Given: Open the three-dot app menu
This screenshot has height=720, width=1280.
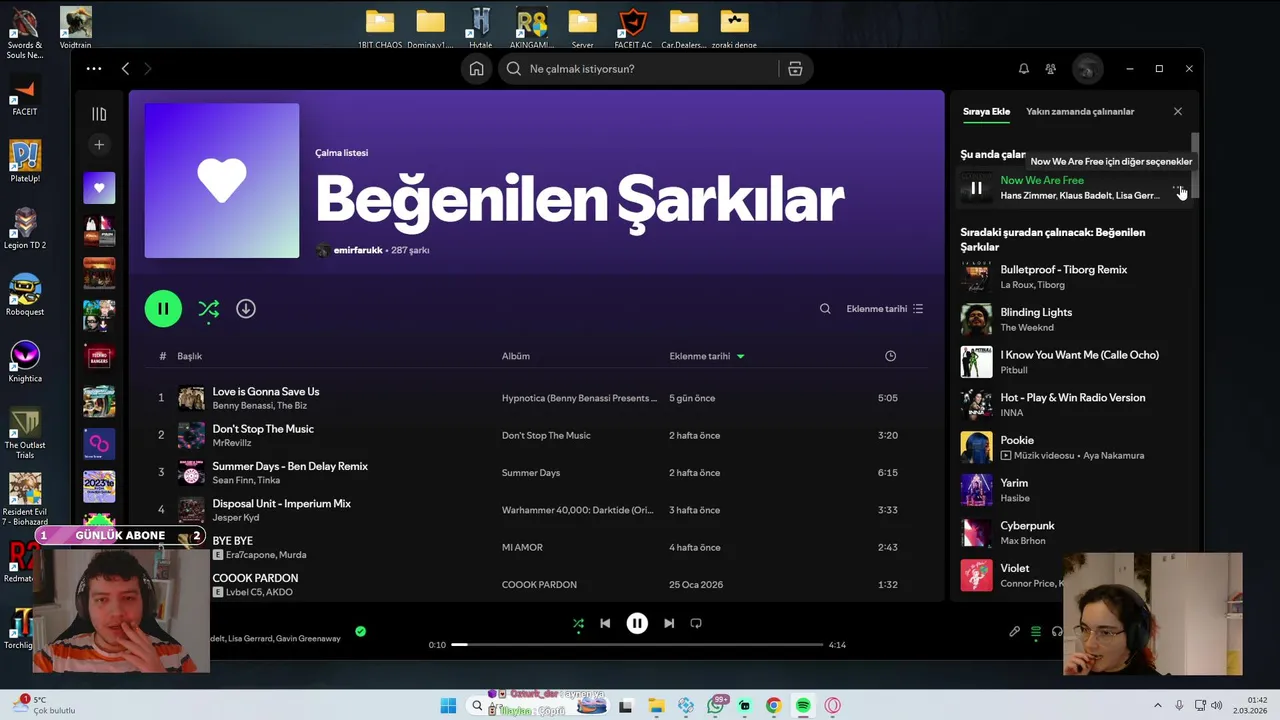Looking at the screenshot, I should (x=94, y=69).
